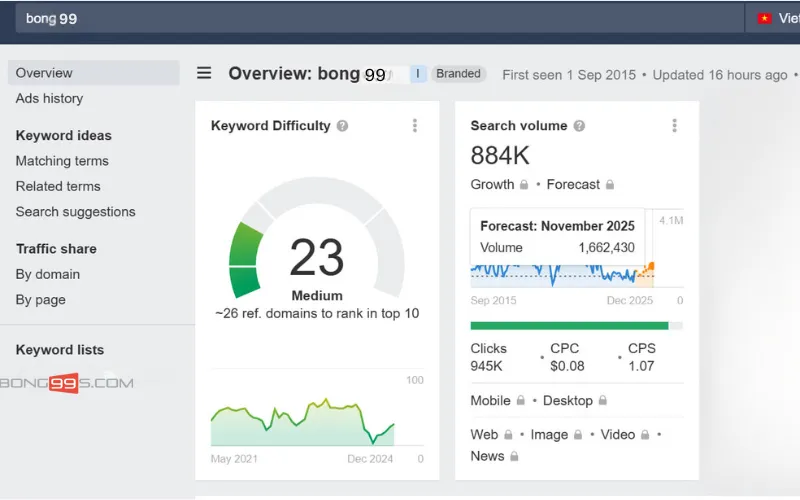Click the Forecast locked link

coord(573,185)
